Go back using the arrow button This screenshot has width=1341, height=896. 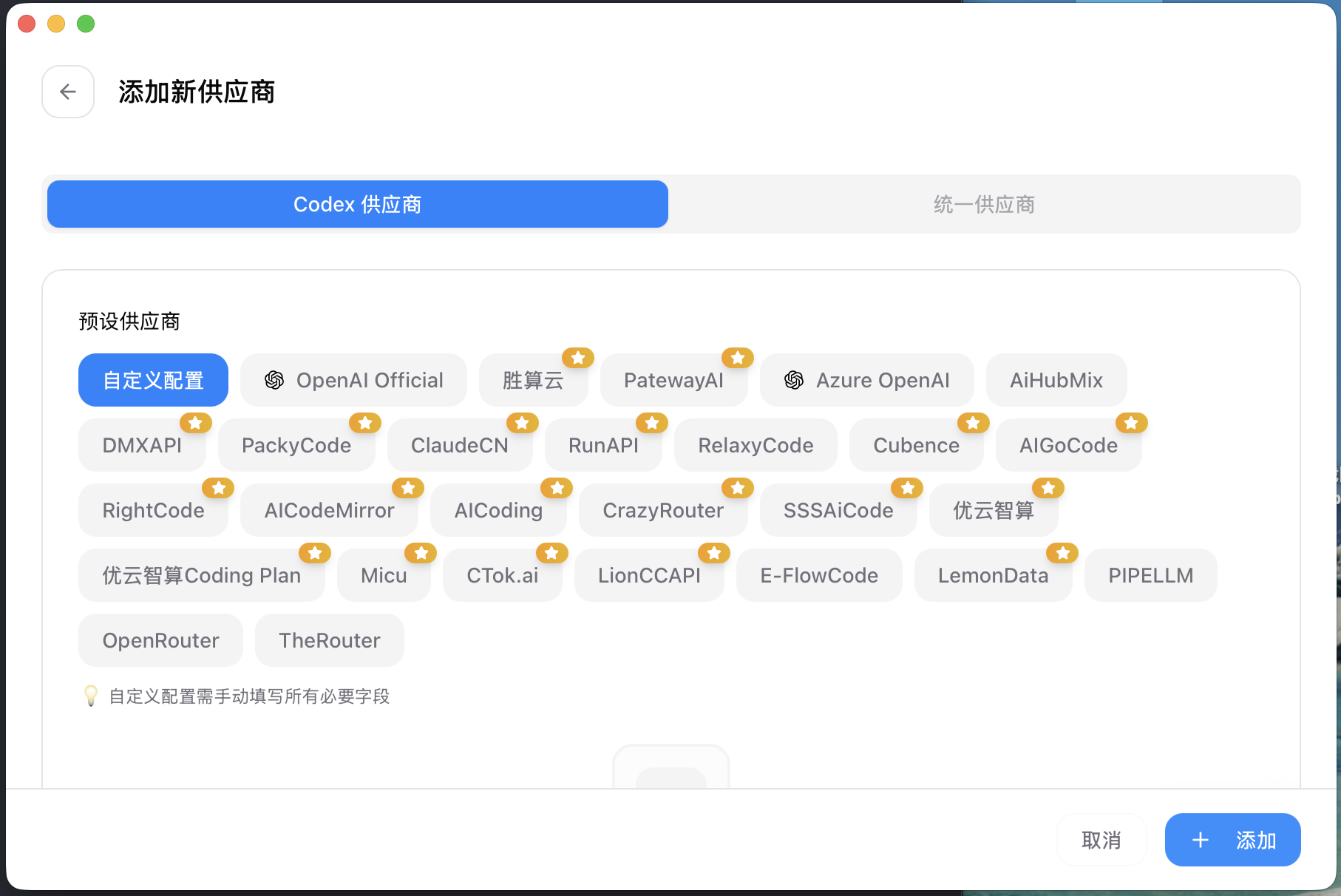pyautogui.click(x=68, y=92)
